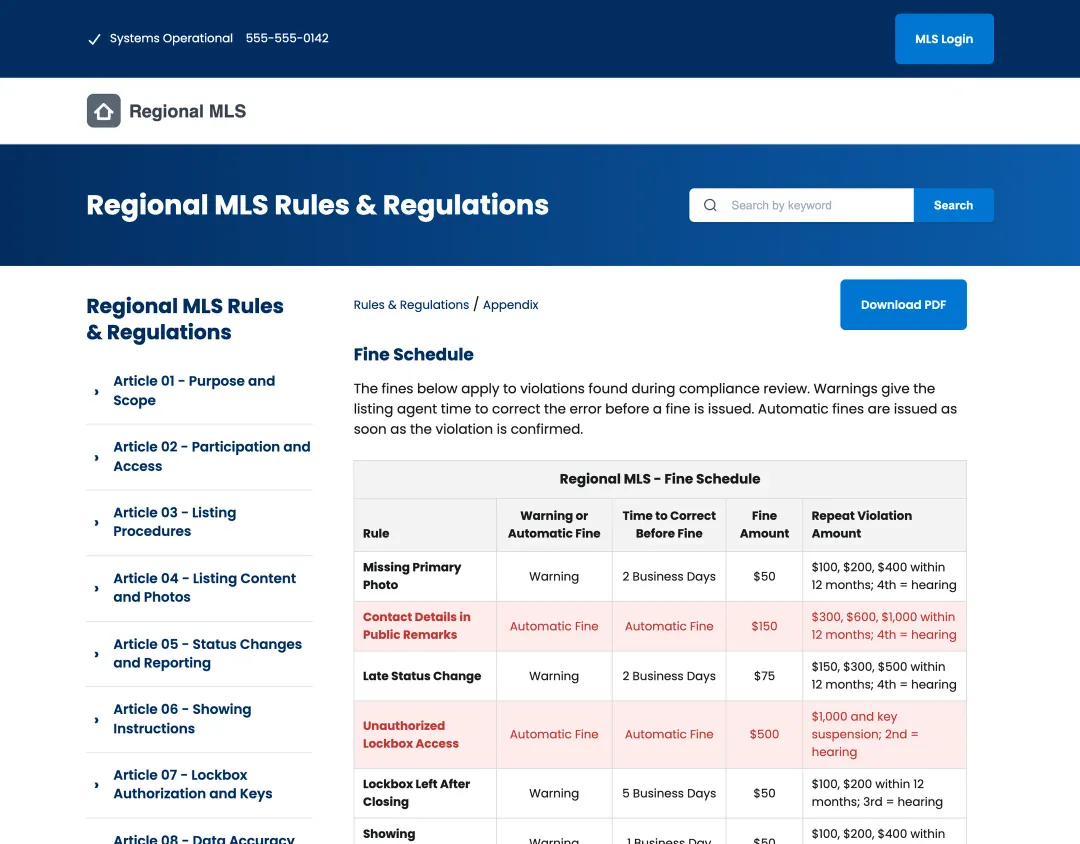Click the Fine Schedule heading
This screenshot has height=844, width=1080.
click(413, 354)
